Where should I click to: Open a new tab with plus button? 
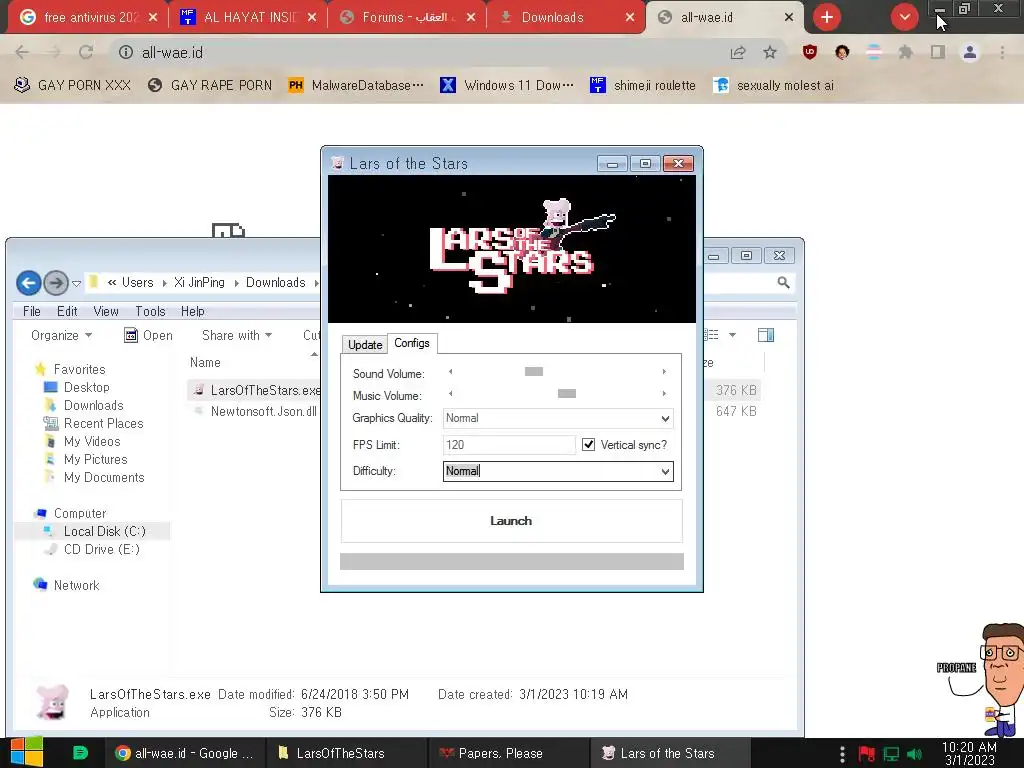pyautogui.click(x=827, y=17)
